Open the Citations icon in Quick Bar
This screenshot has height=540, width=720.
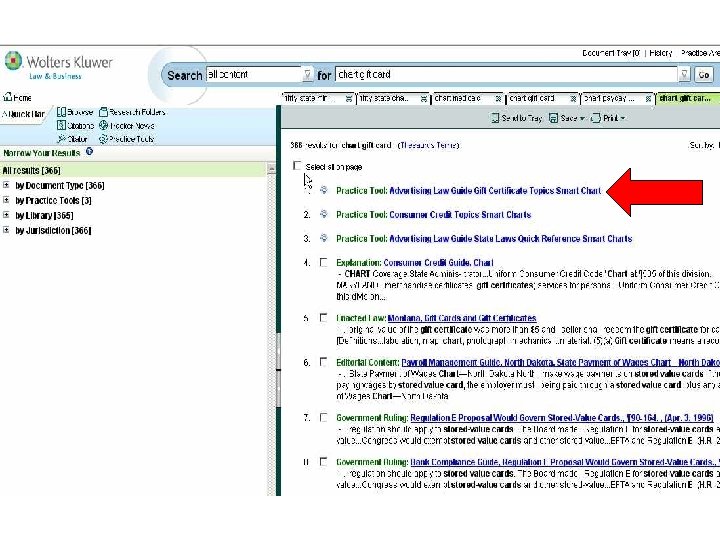click(62, 125)
